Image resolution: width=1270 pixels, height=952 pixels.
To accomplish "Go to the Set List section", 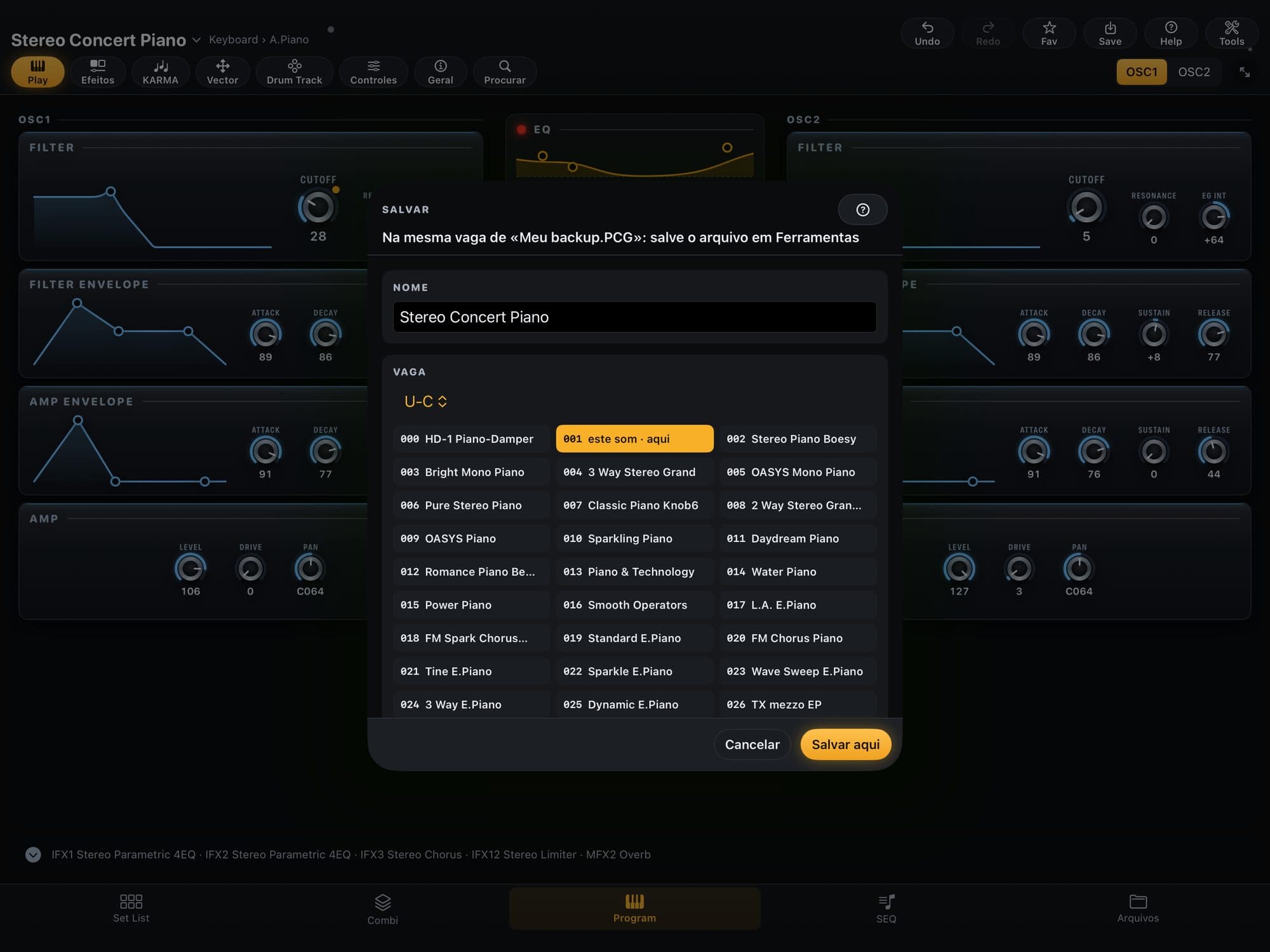I will pyautogui.click(x=131, y=908).
